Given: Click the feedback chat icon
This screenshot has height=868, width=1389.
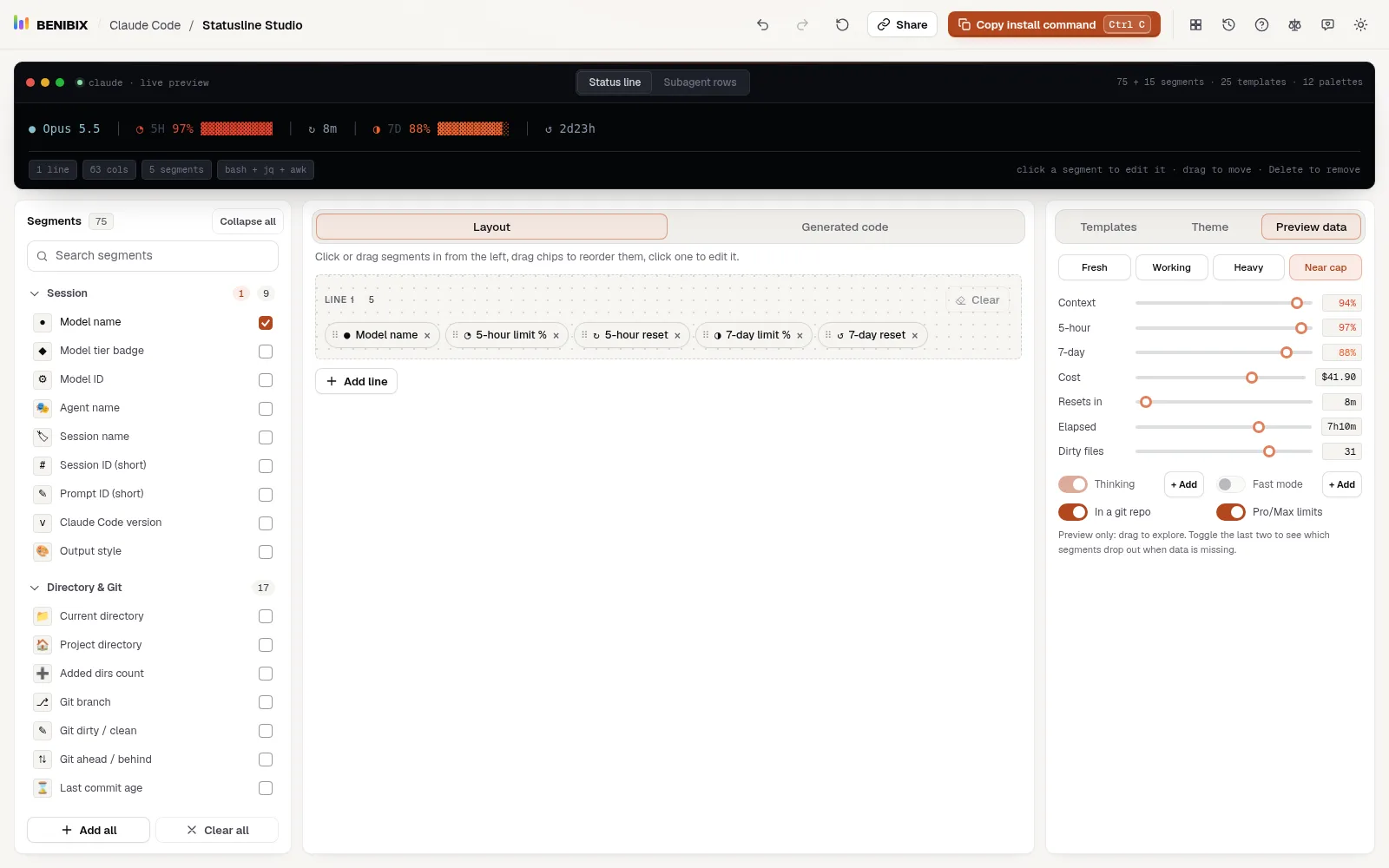Looking at the screenshot, I should point(1327,25).
